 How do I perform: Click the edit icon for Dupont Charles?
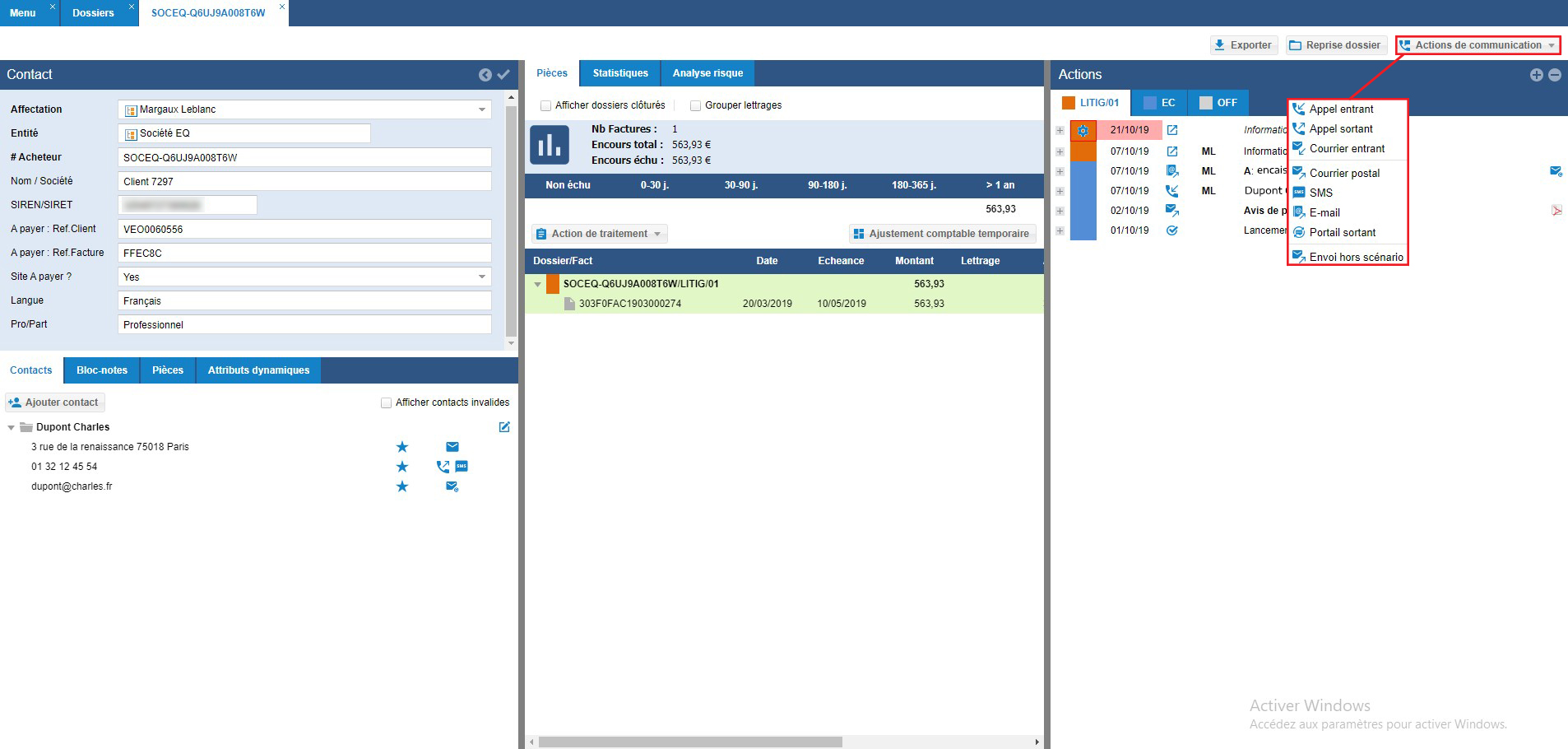click(x=504, y=427)
